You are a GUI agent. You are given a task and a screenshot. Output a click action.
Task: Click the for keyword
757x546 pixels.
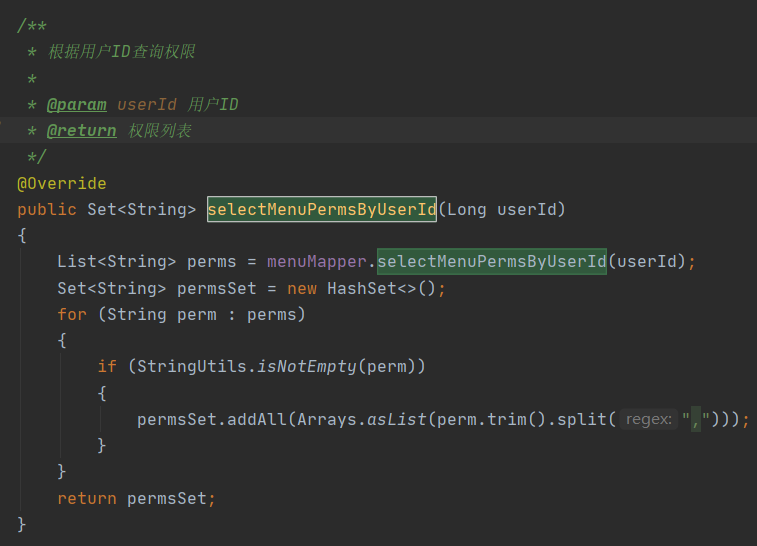[x=72, y=315]
